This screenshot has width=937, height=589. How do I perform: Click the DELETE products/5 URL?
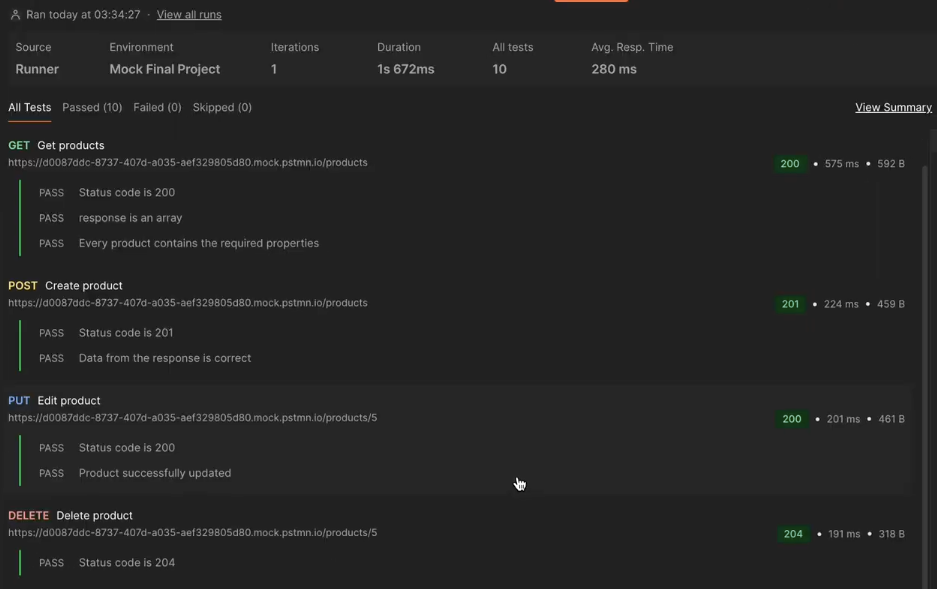point(192,532)
